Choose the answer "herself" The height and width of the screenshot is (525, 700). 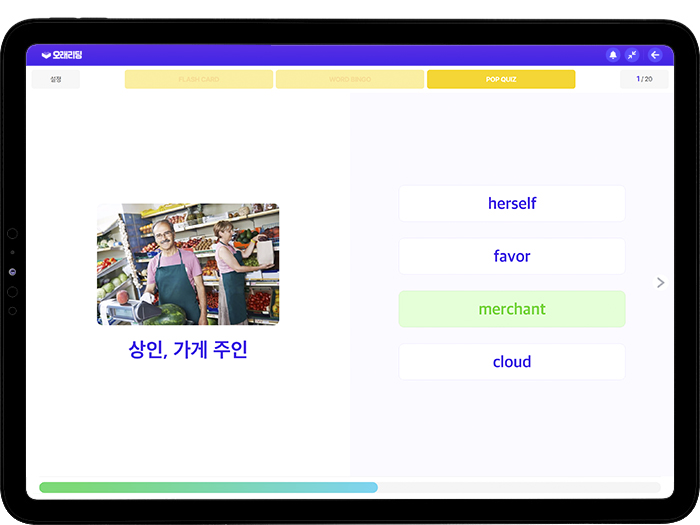[x=512, y=204]
